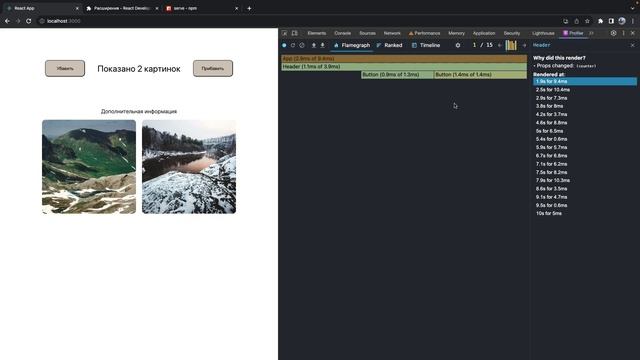Close the DevTools panel

(633, 33)
